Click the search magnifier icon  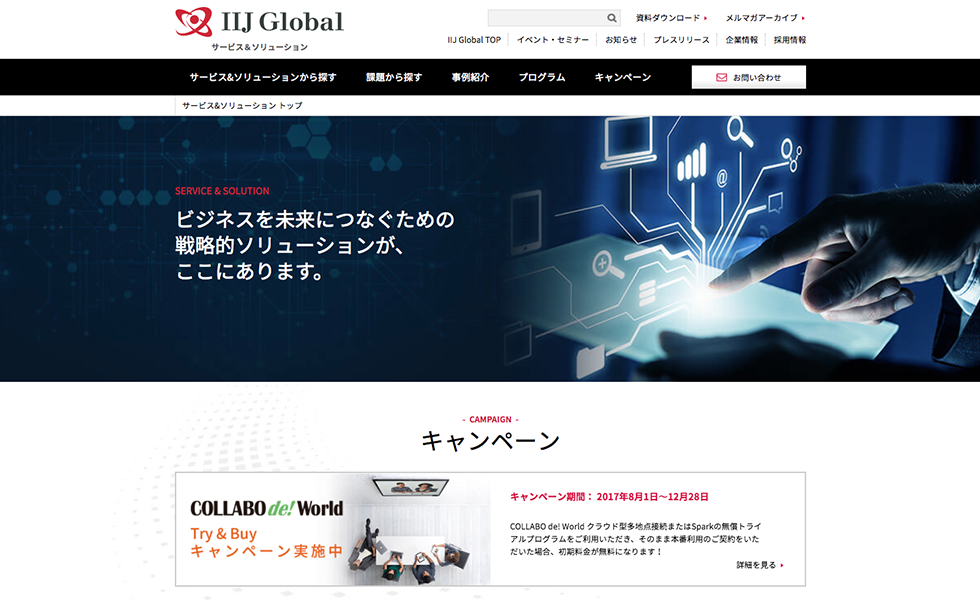611,18
